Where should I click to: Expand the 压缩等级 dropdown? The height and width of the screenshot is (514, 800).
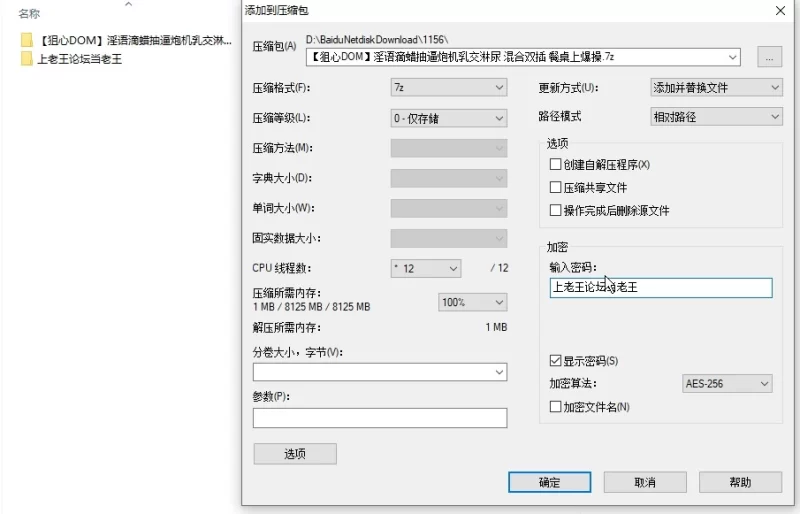448,118
